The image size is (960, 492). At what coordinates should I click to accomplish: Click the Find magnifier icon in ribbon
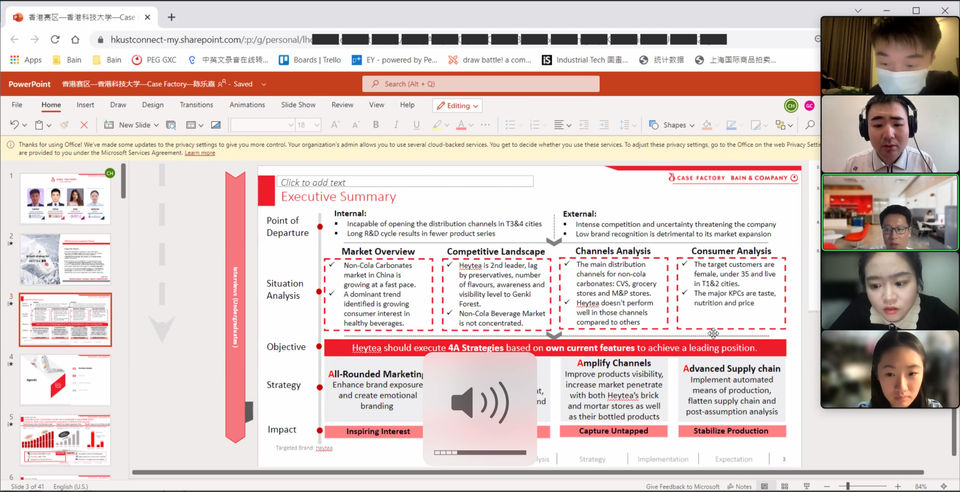point(810,125)
